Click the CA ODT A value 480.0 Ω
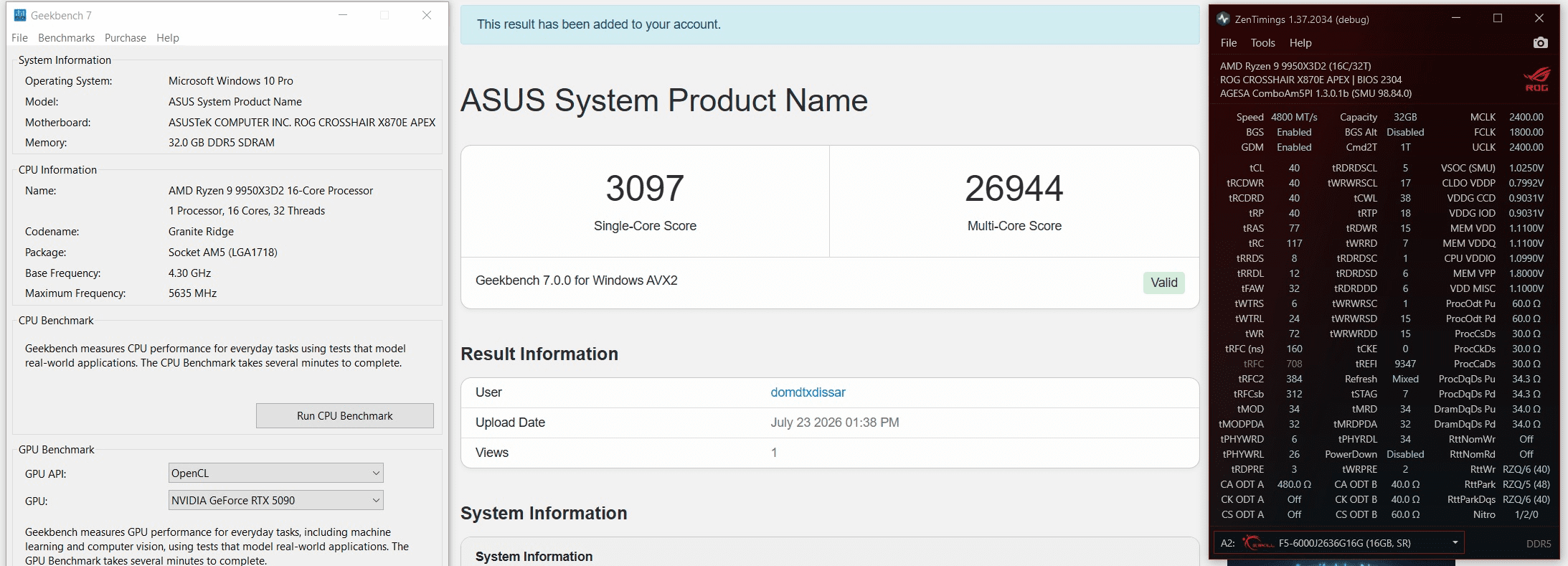Image resolution: width=1568 pixels, height=566 pixels. 1294,484
